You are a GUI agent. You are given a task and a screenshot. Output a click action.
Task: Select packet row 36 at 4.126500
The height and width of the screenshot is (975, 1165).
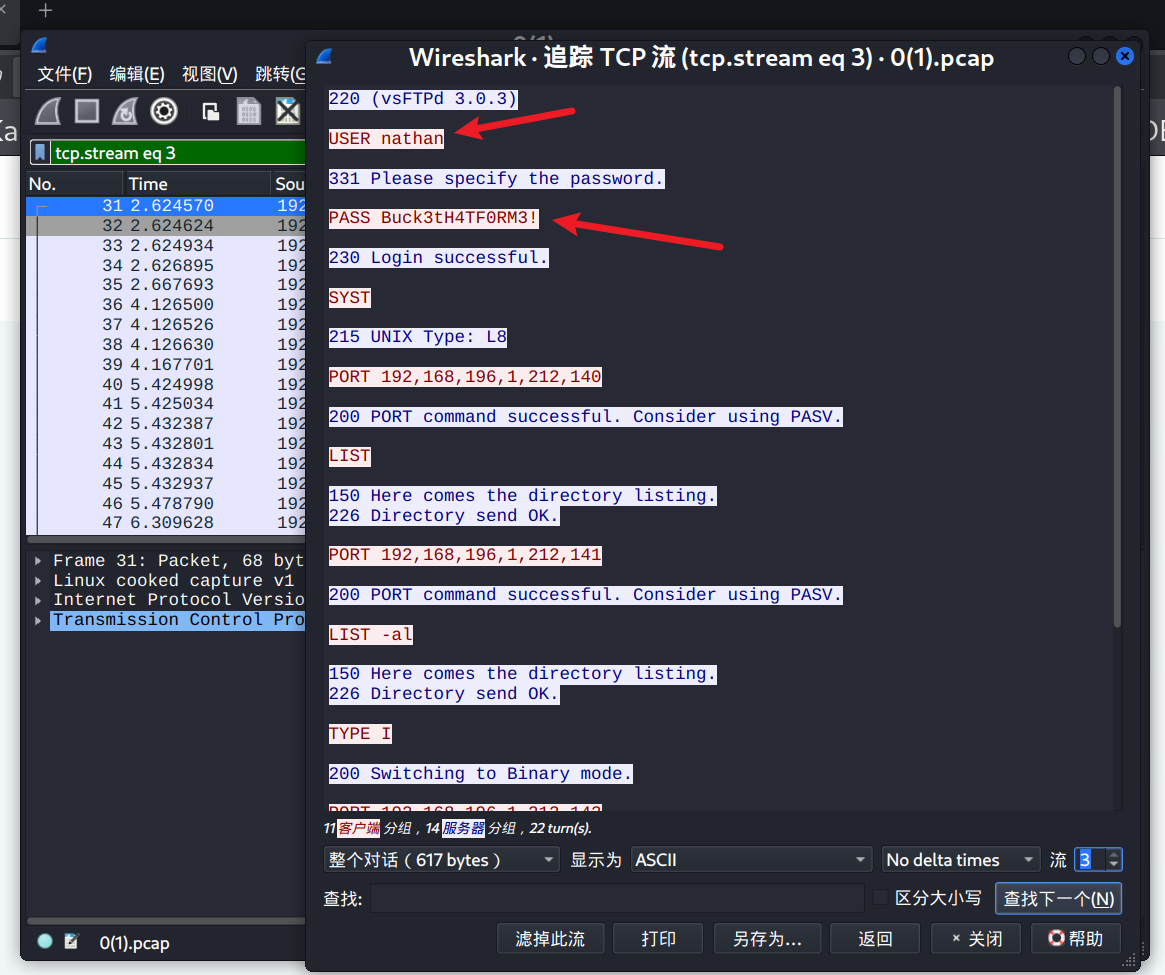click(166, 305)
